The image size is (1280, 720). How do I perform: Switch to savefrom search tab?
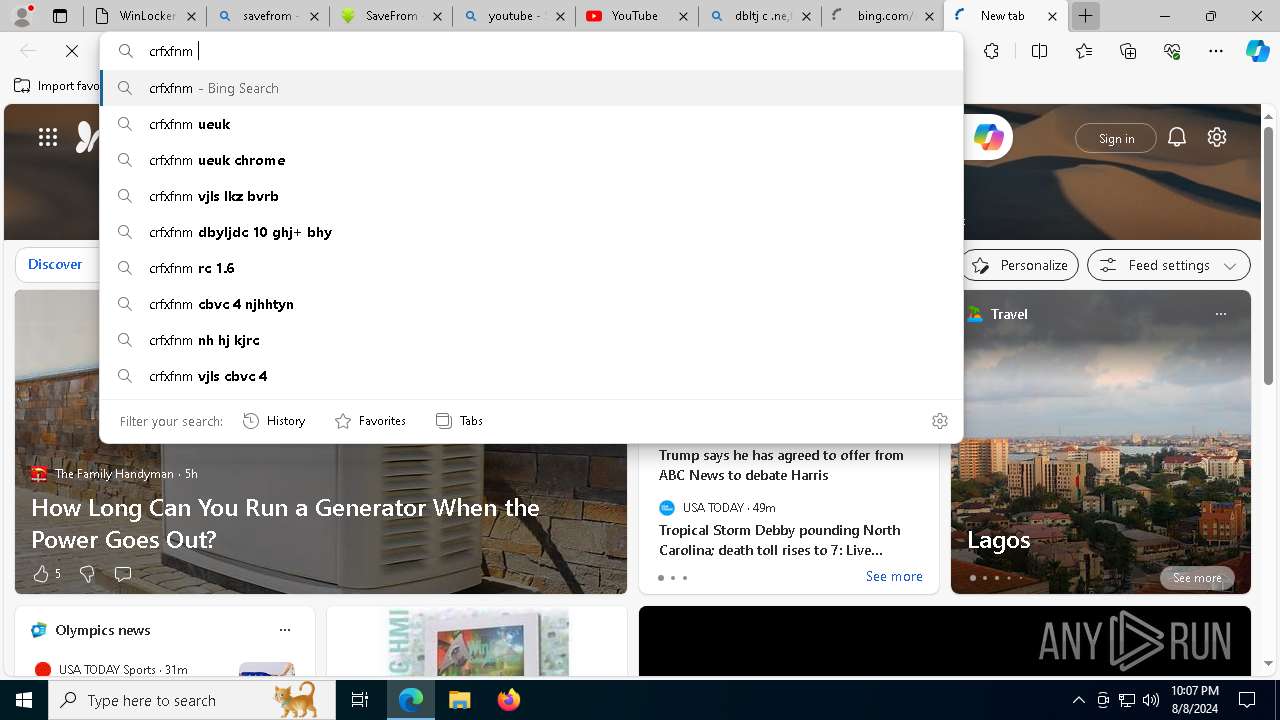click(269, 16)
